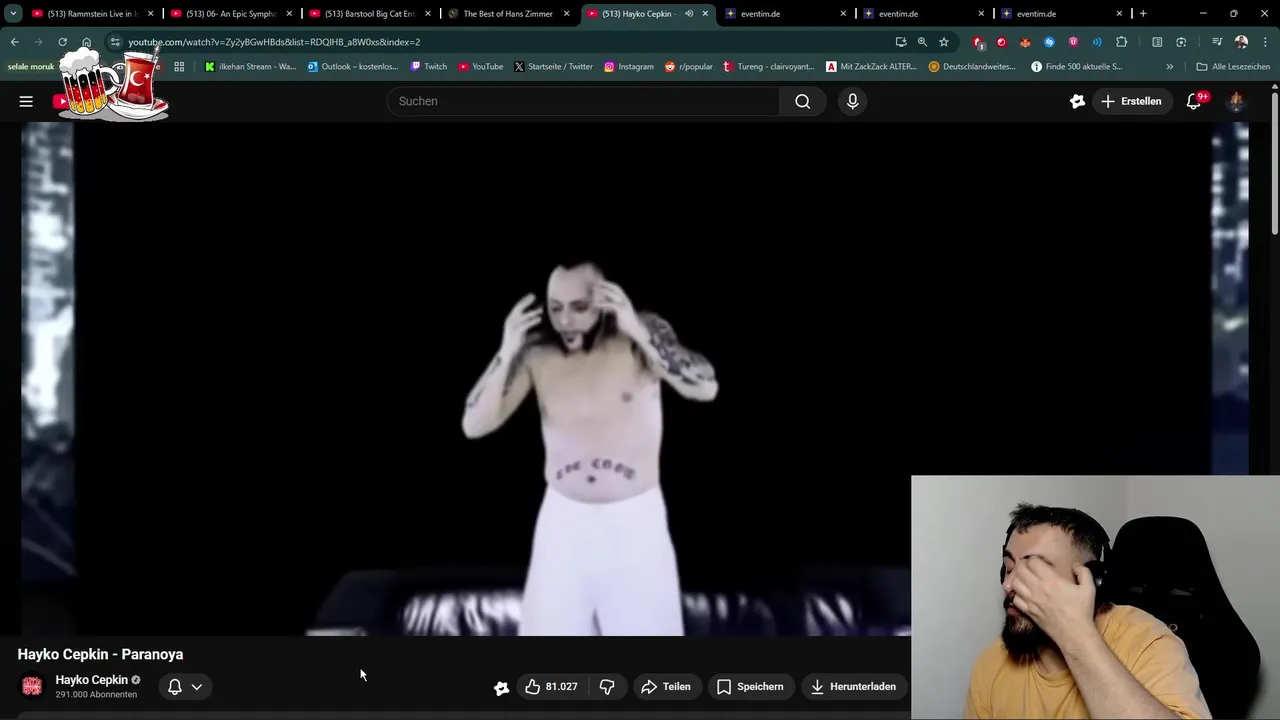The width and height of the screenshot is (1280, 720).
Task: Switch to 06- An Epic Symphony tab
Action: [231, 14]
